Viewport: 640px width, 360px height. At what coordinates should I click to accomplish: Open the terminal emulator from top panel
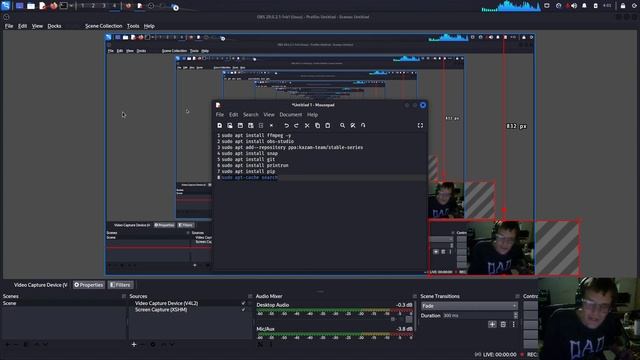pos(64,6)
